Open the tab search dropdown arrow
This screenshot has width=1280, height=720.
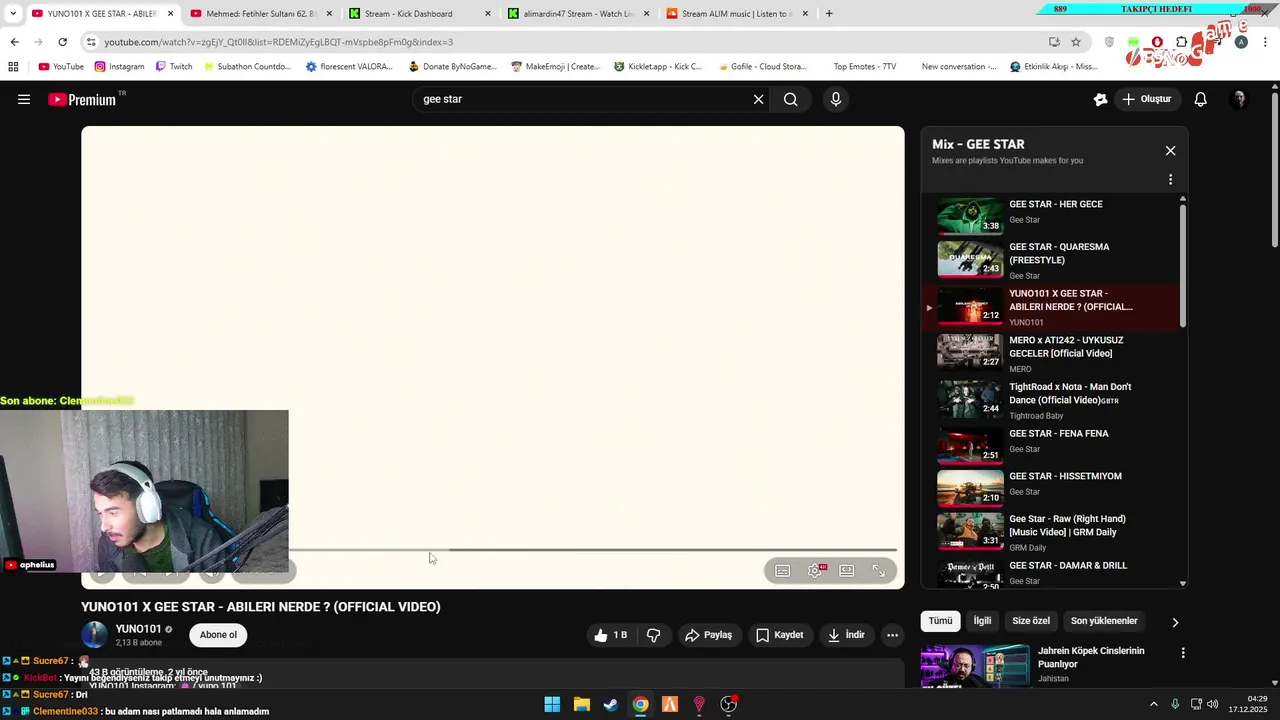[x=13, y=14]
